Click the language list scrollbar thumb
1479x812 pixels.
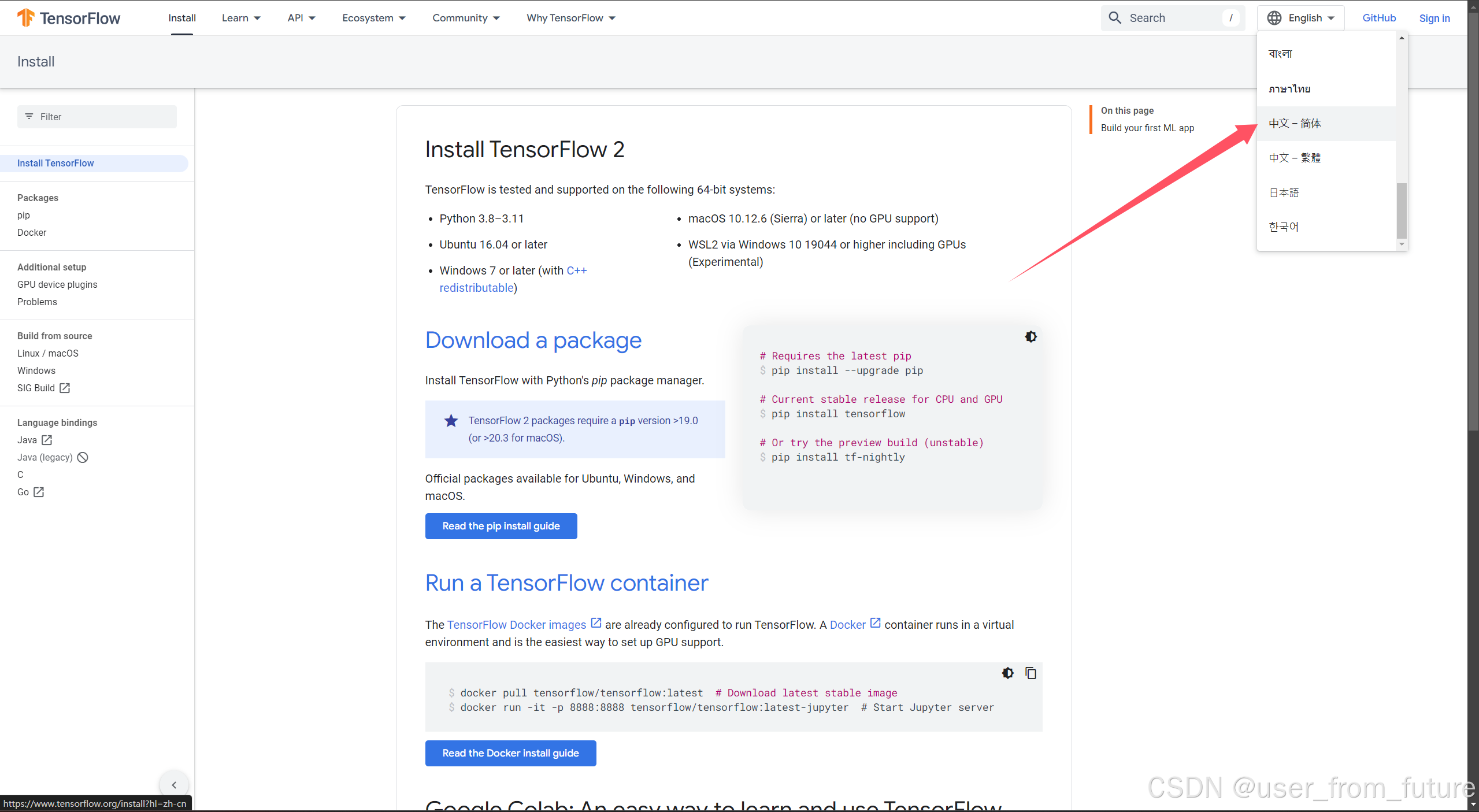[1402, 210]
